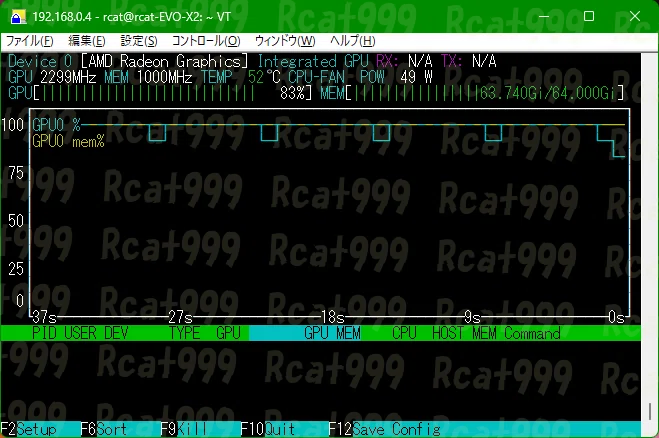Click the Device 0 label
Image resolution: width=659 pixels, height=438 pixels.
pyautogui.click(x=40, y=61)
